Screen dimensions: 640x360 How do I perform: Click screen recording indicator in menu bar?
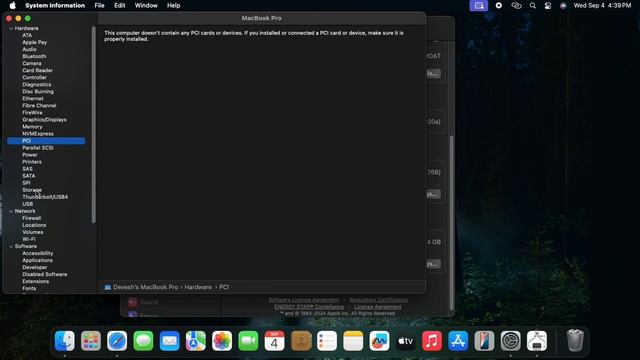[x=499, y=5]
